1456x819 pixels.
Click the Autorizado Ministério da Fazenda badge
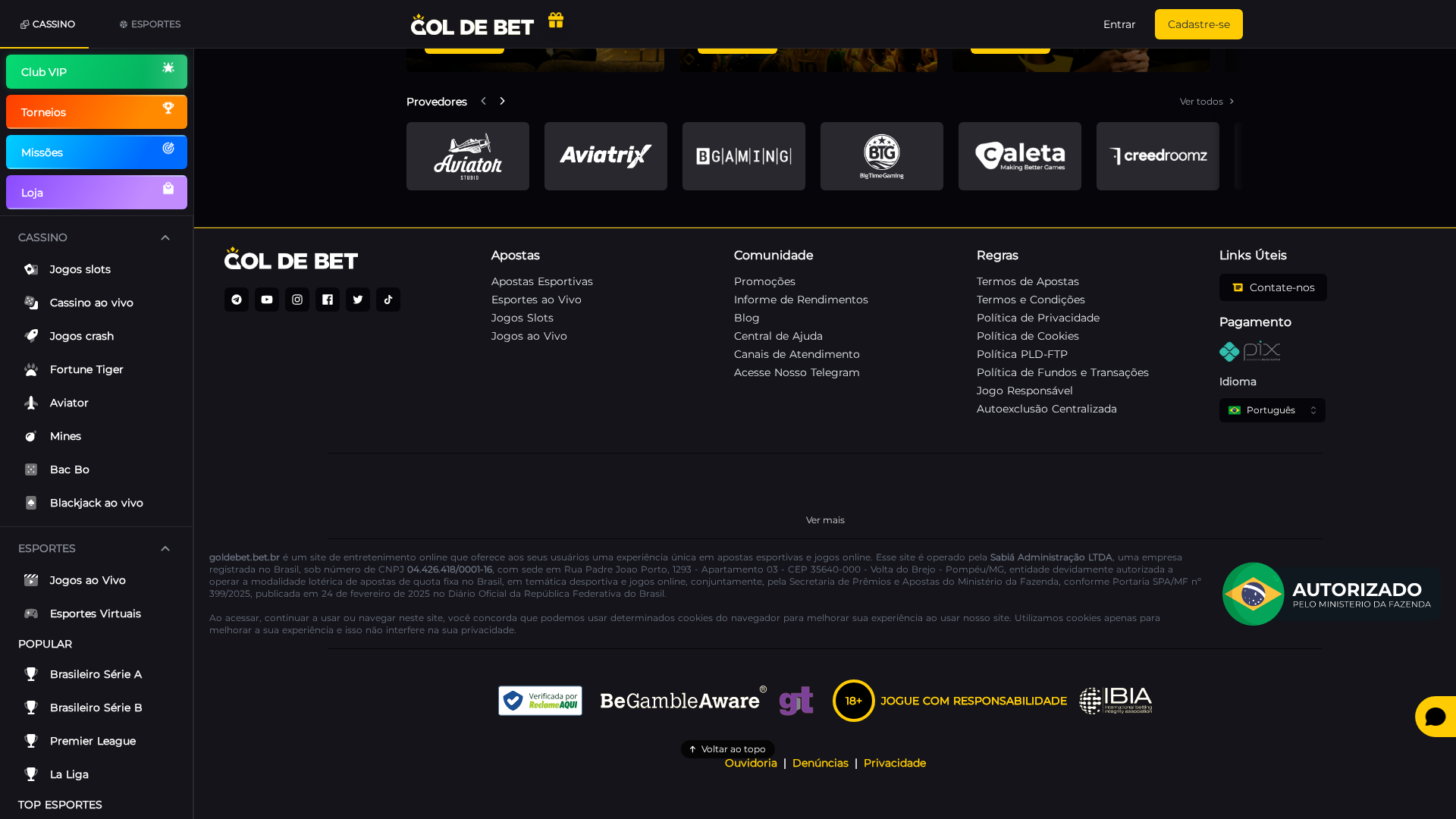(x=1331, y=594)
